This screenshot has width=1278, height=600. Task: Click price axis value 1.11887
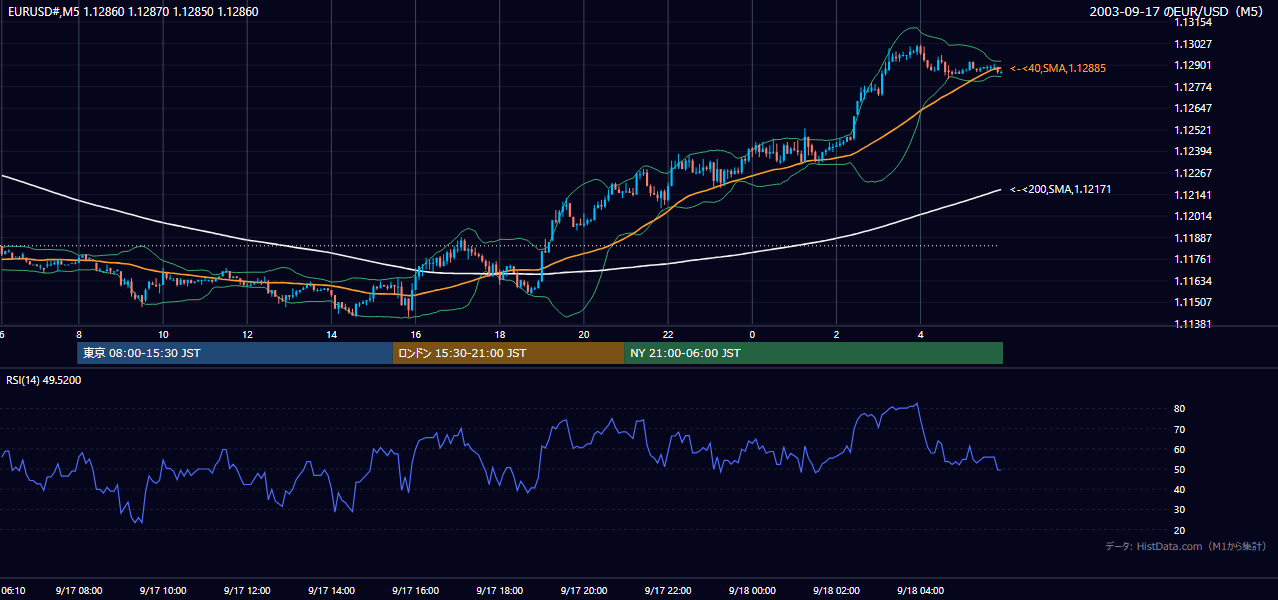pos(1192,238)
